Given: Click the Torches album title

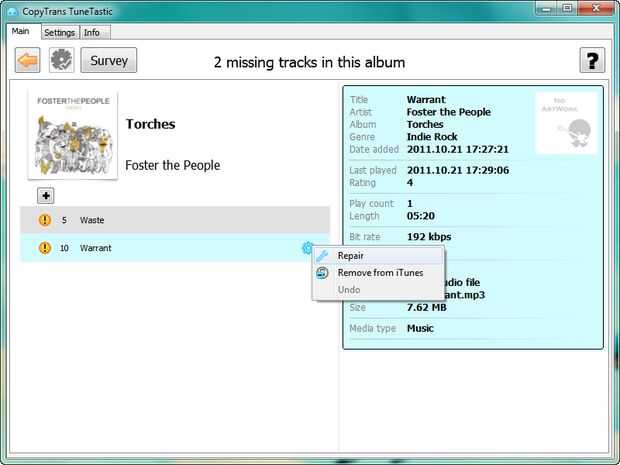Looking at the screenshot, I should 151,124.
